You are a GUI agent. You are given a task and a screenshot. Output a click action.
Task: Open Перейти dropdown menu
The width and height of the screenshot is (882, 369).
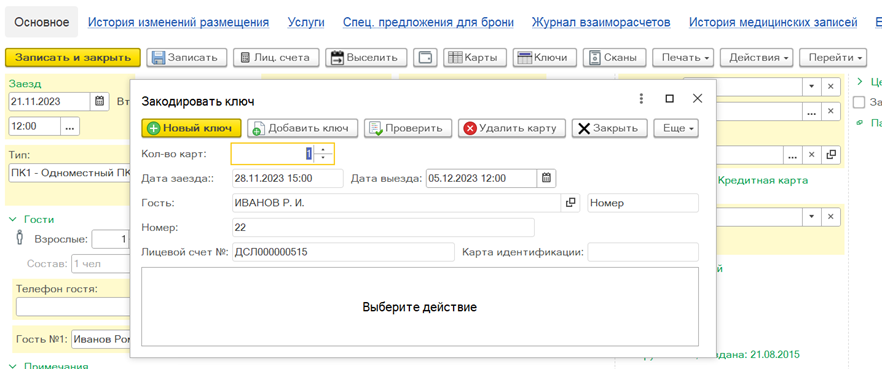click(834, 57)
